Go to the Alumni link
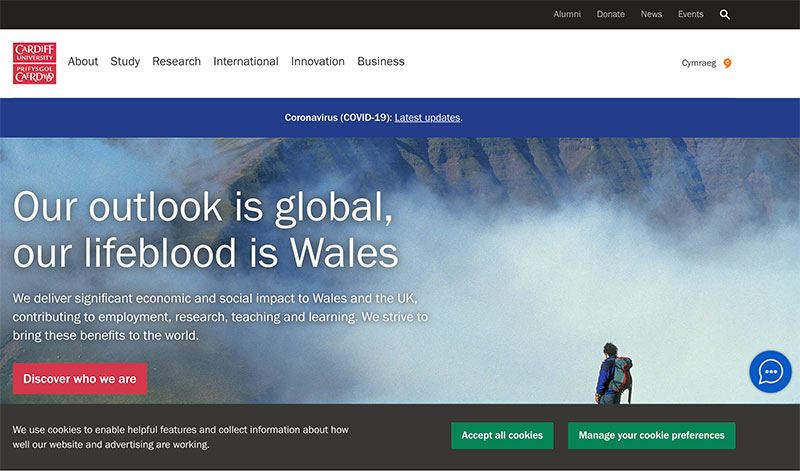Viewport: 800px width, 471px height. click(567, 14)
